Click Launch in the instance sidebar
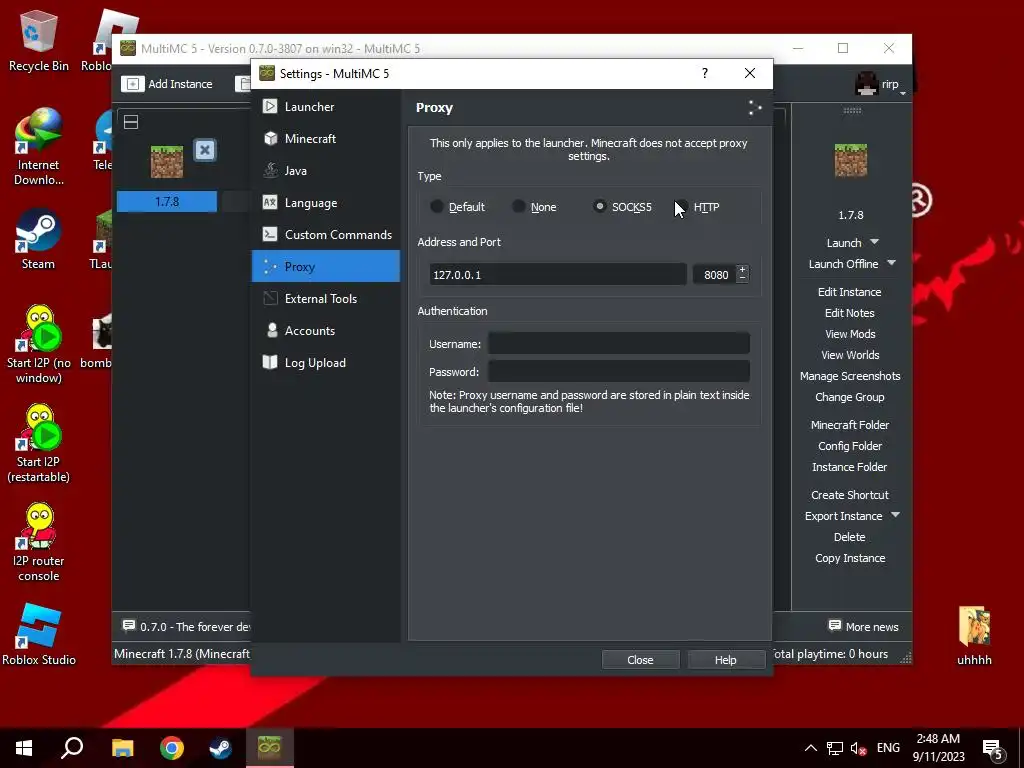The image size is (1024, 768). tap(844, 243)
